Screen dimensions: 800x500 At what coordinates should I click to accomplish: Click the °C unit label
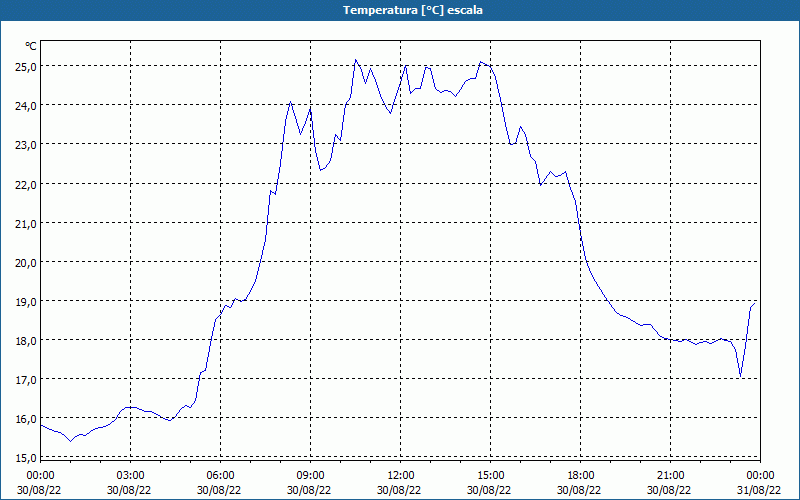point(31,46)
